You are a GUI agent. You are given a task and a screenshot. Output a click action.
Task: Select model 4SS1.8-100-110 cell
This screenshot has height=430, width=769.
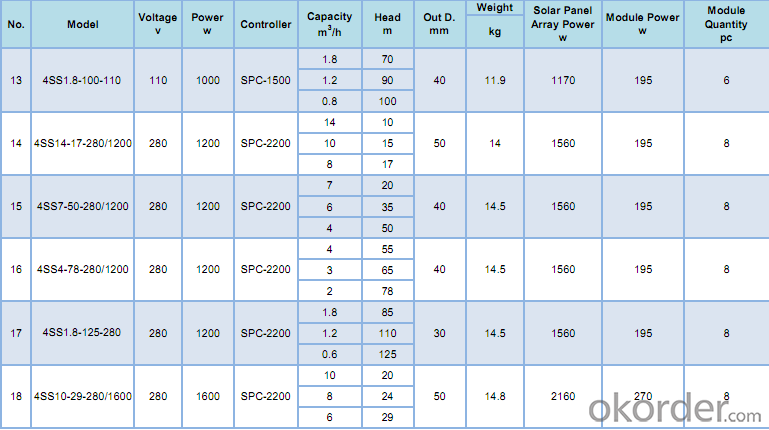[x=82, y=80]
